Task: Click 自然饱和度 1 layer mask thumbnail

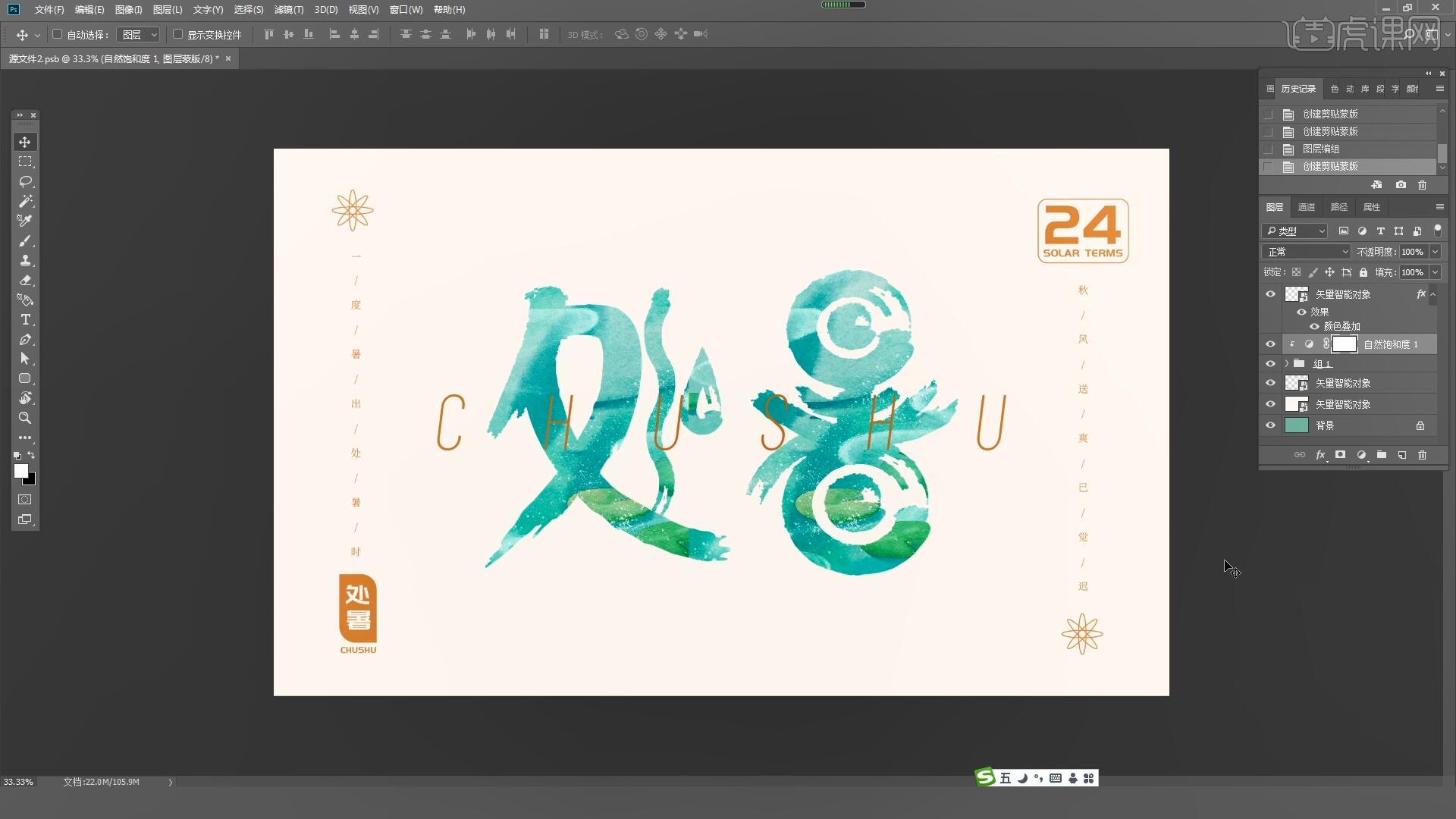Action: [x=1344, y=344]
